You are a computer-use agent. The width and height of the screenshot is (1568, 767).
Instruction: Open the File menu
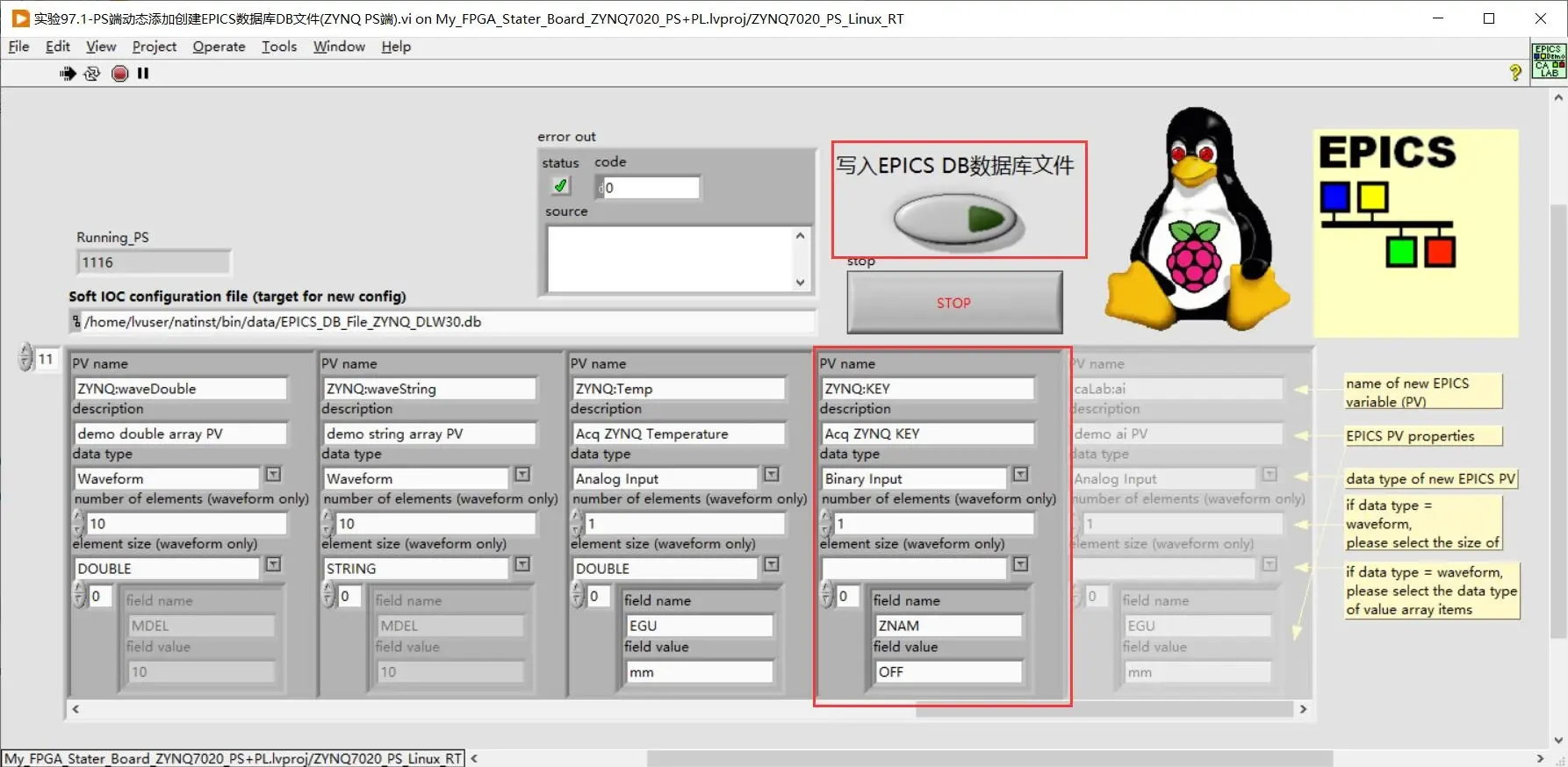(x=18, y=47)
